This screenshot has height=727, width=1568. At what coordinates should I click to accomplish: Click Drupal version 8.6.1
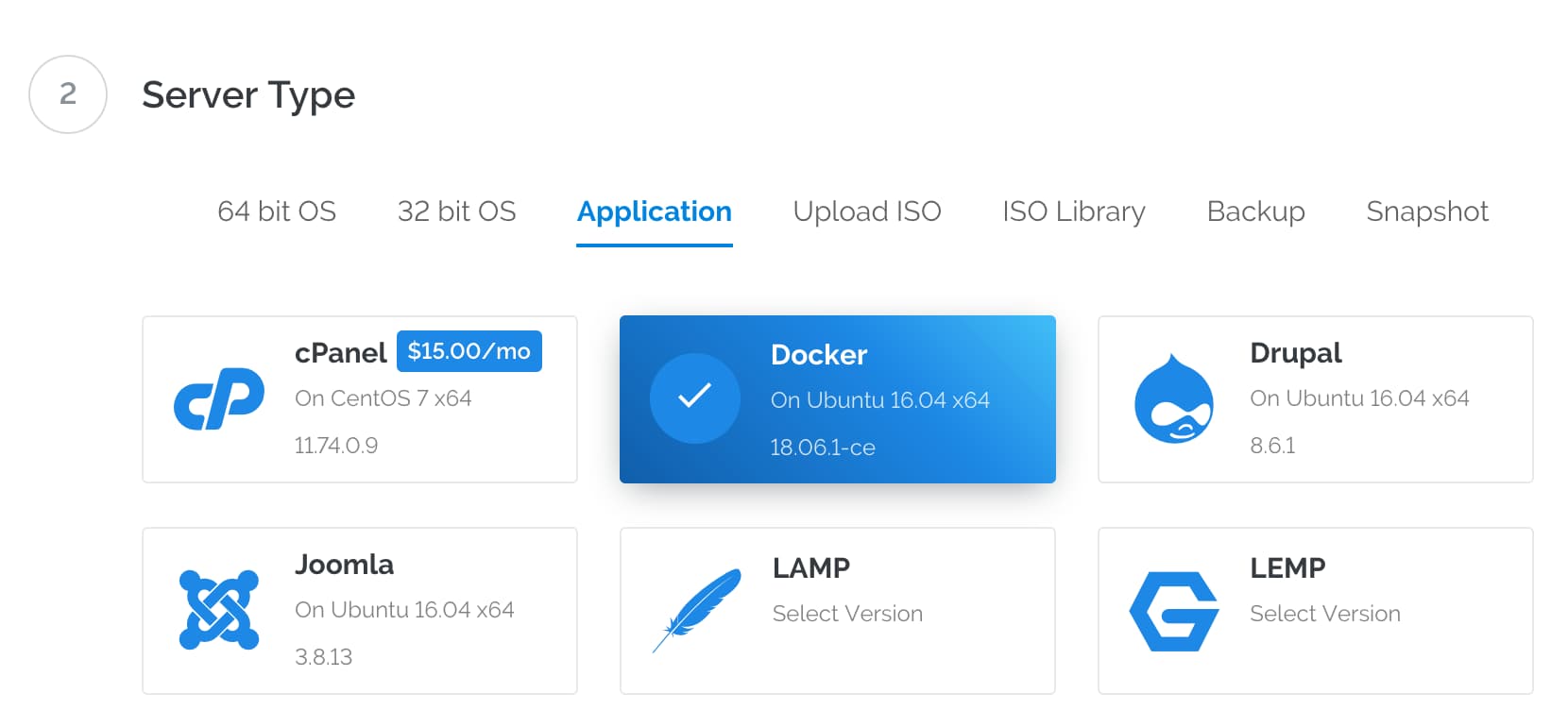click(x=1272, y=446)
